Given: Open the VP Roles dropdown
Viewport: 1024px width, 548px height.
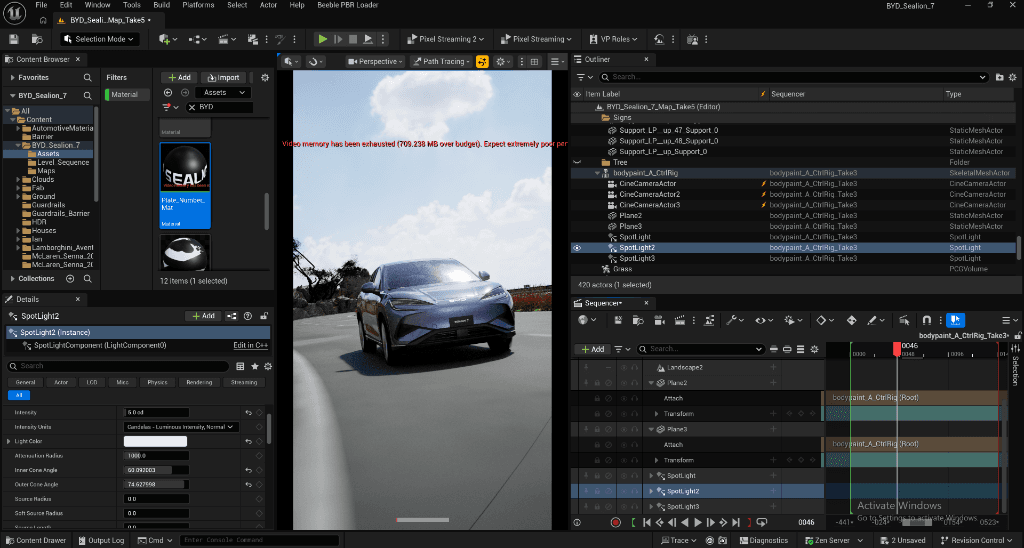Looking at the screenshot, I should click(613, 39).
